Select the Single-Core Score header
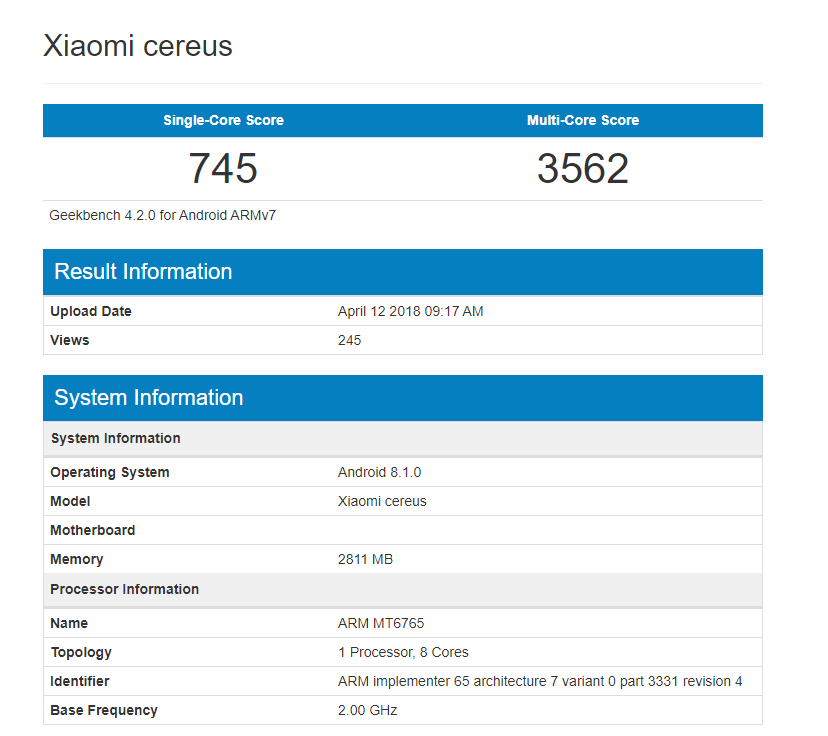This screenshot has width=828, height=736. [223, 120]
